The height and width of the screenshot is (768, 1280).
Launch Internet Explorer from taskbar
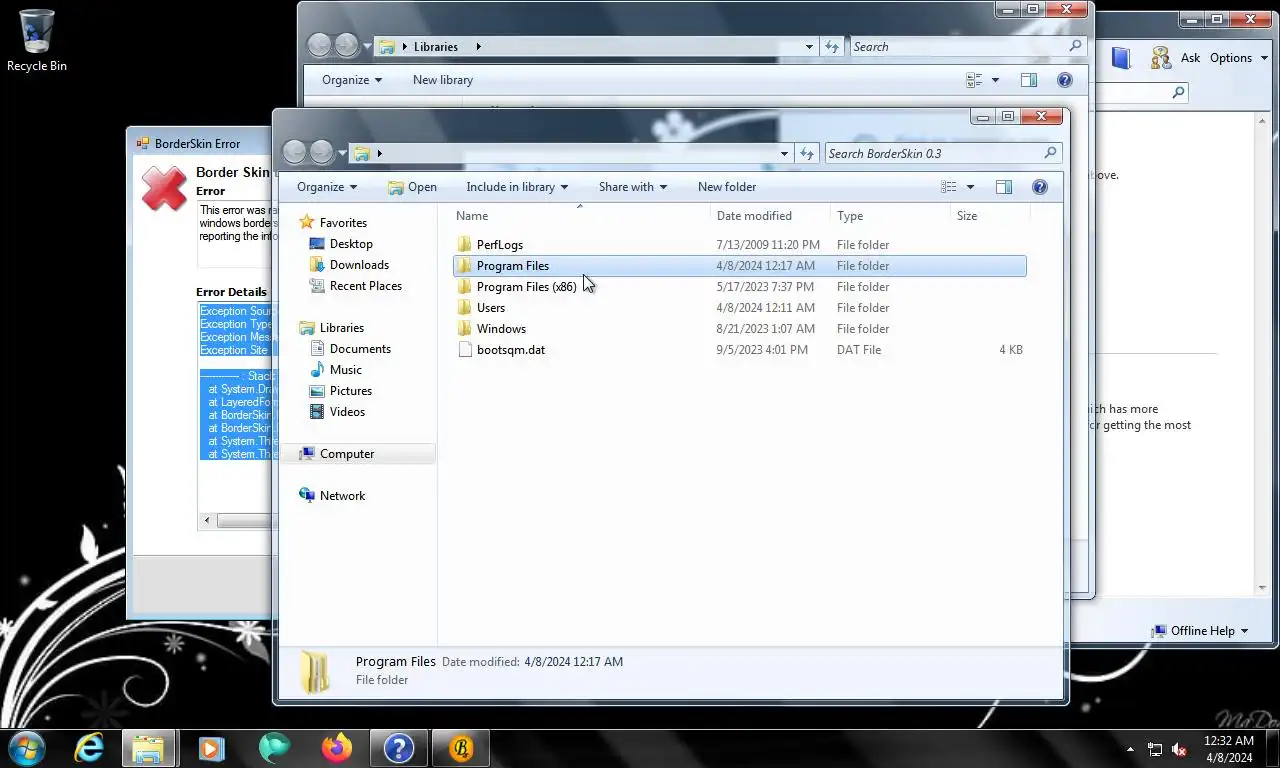(89, 748)
